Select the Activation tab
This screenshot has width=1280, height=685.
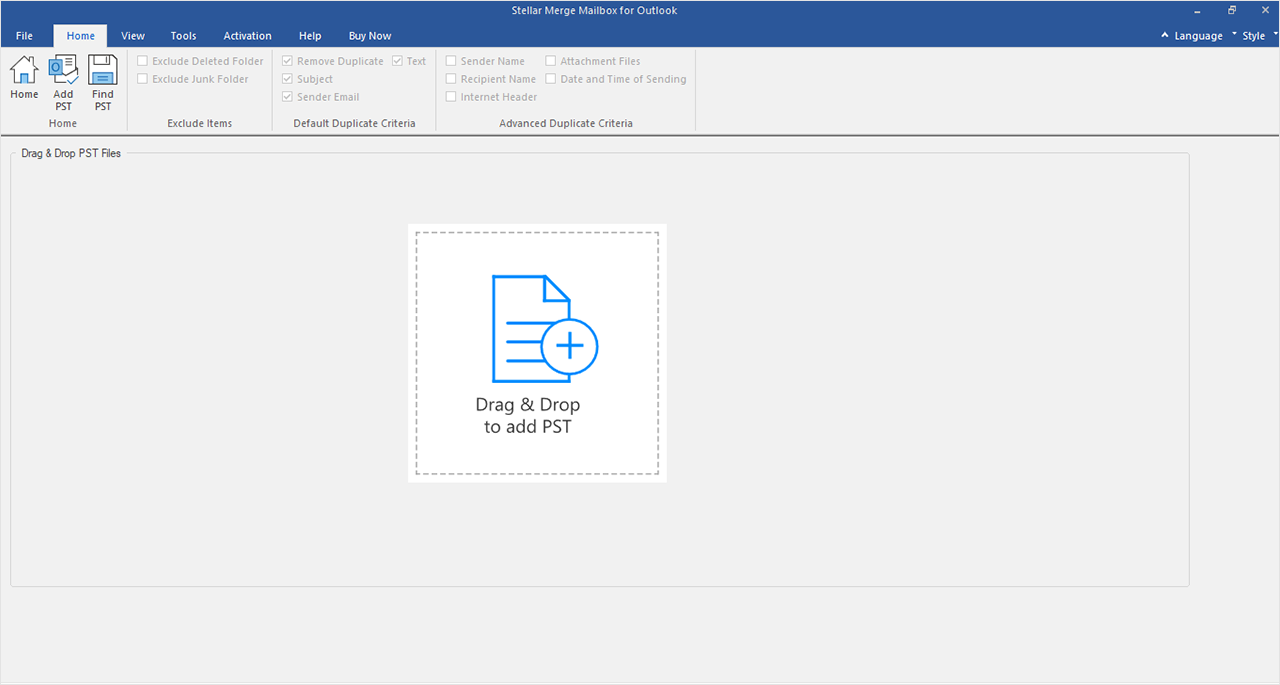click(x=247, y=36)
